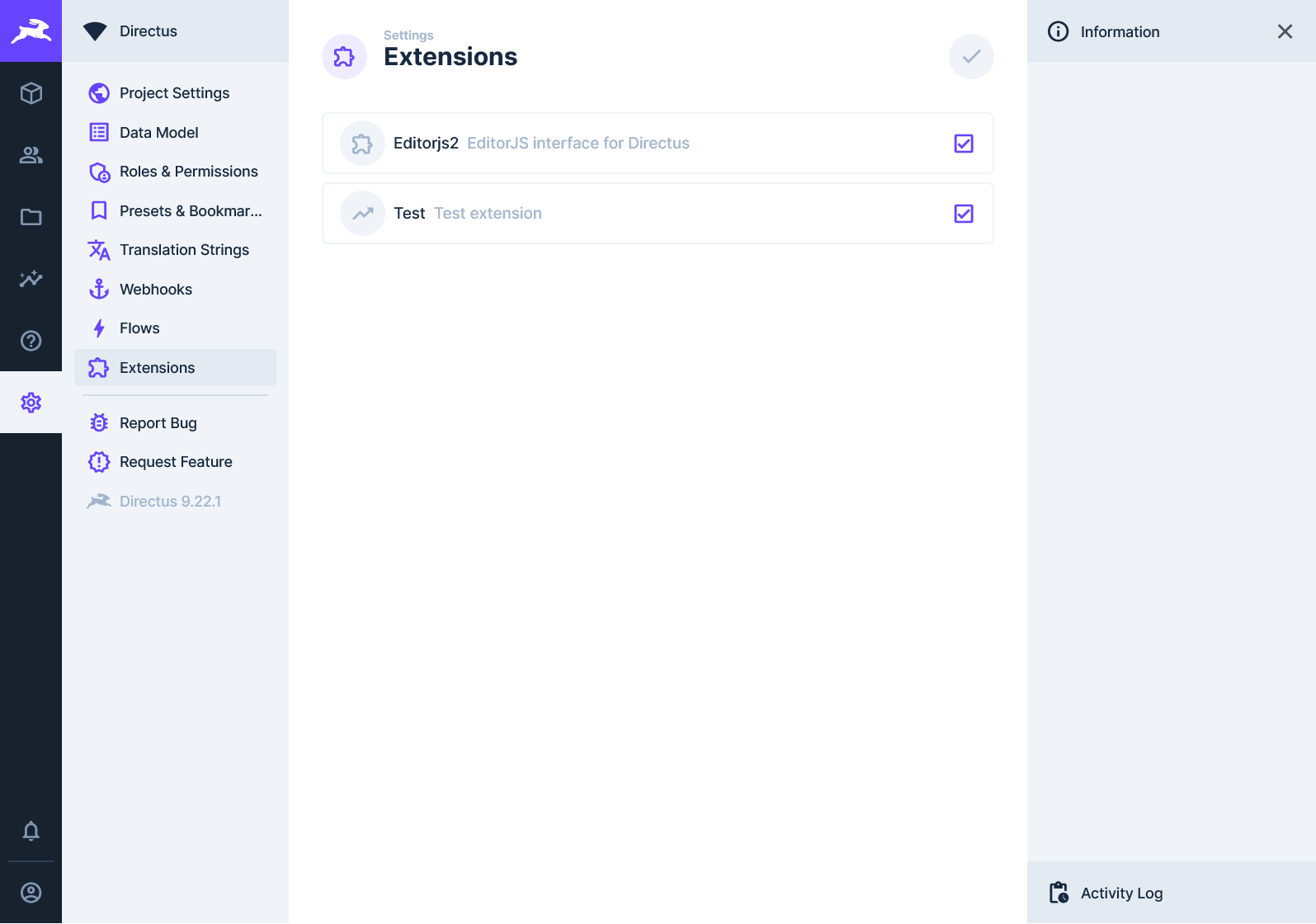This screenshot has height=924, width=1316.
Task: Click the Request Feature link
Action: tap(175, 462)
